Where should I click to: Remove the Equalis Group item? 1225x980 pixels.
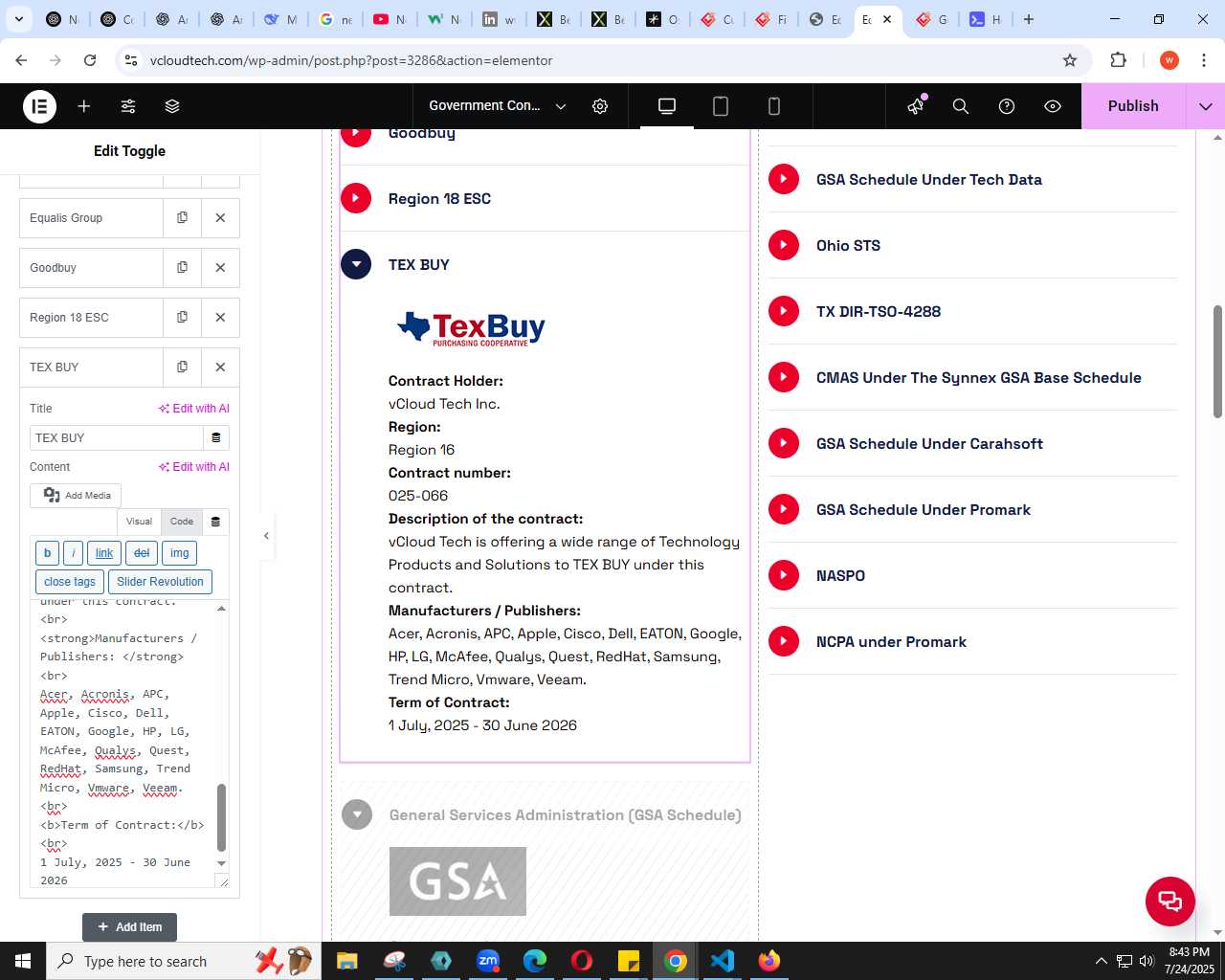(220, 218)
